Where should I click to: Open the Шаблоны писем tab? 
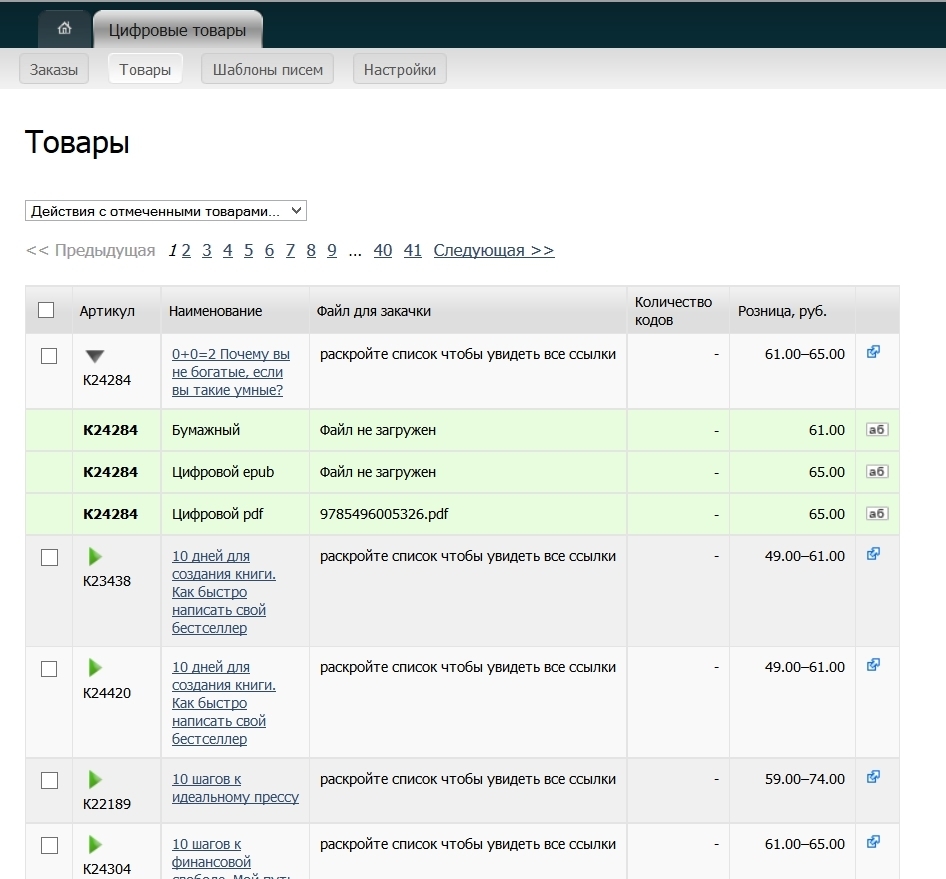pos(267,70)
